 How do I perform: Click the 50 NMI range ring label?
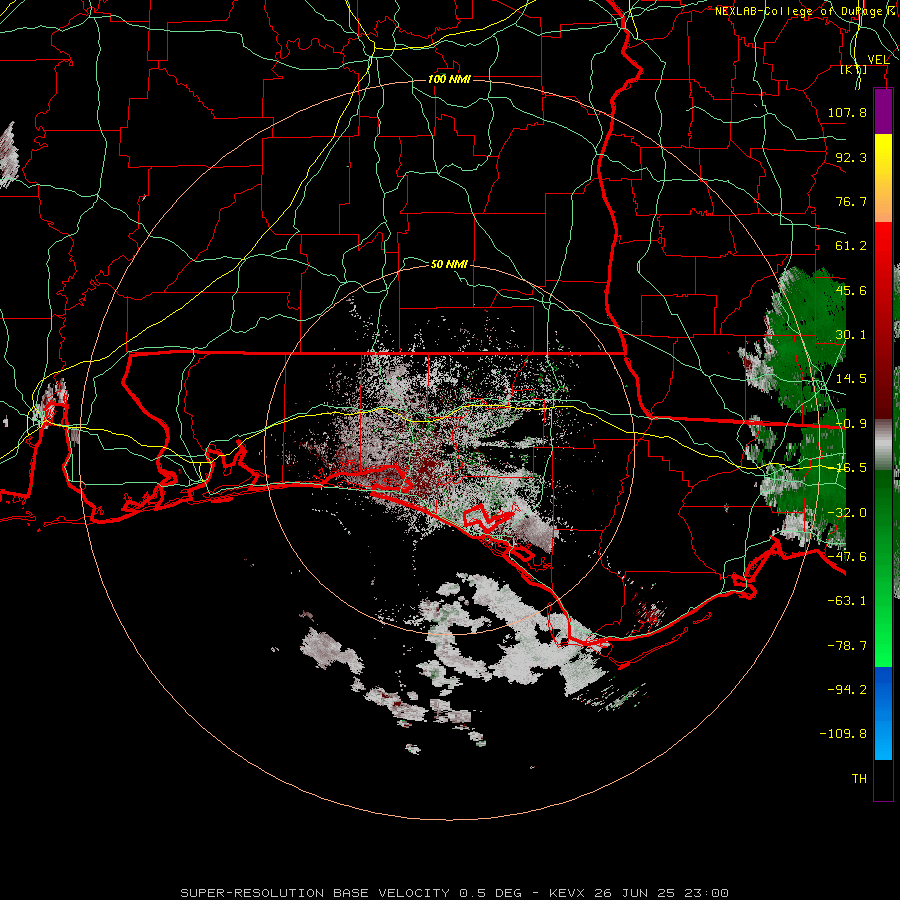[449, 264]
